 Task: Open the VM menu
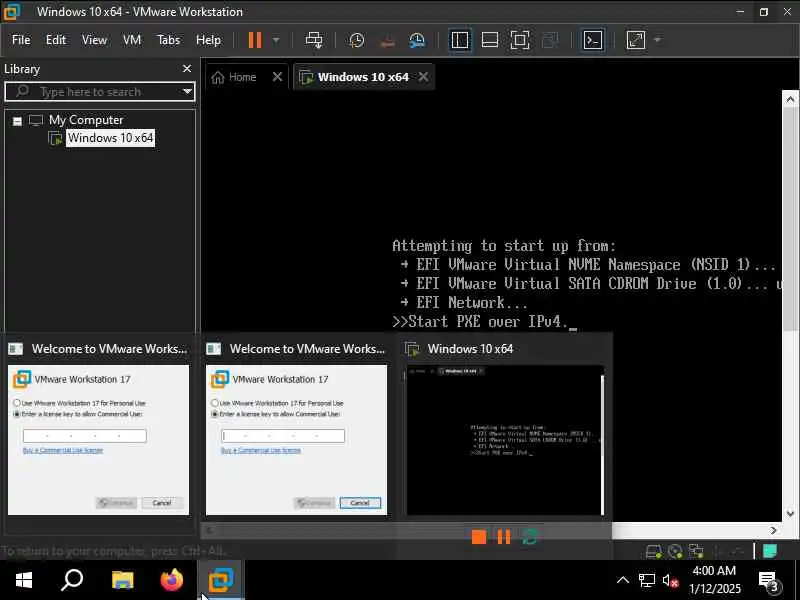pos(132,40)
